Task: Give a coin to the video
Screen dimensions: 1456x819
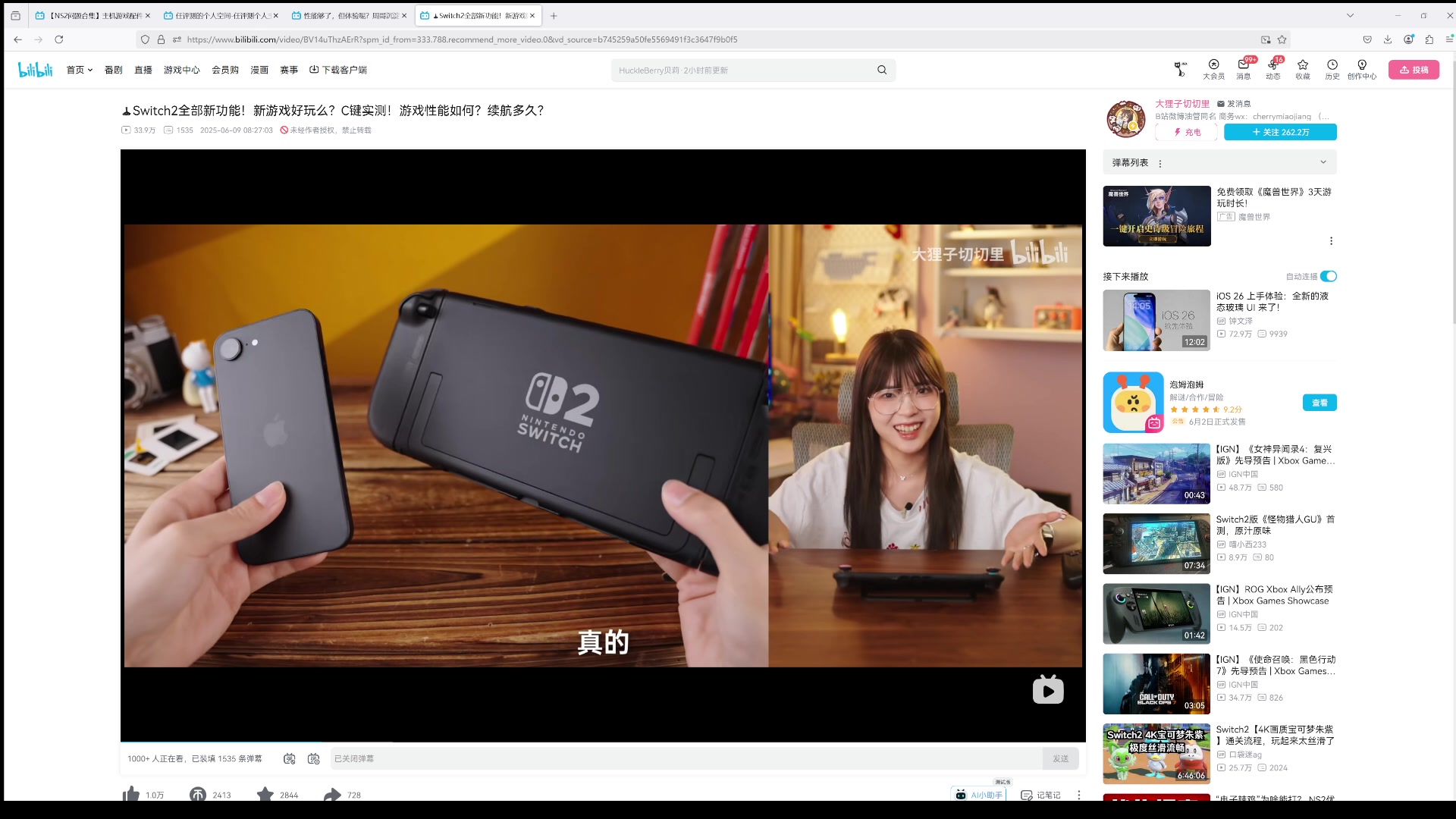Action: (x=198, y=794)
